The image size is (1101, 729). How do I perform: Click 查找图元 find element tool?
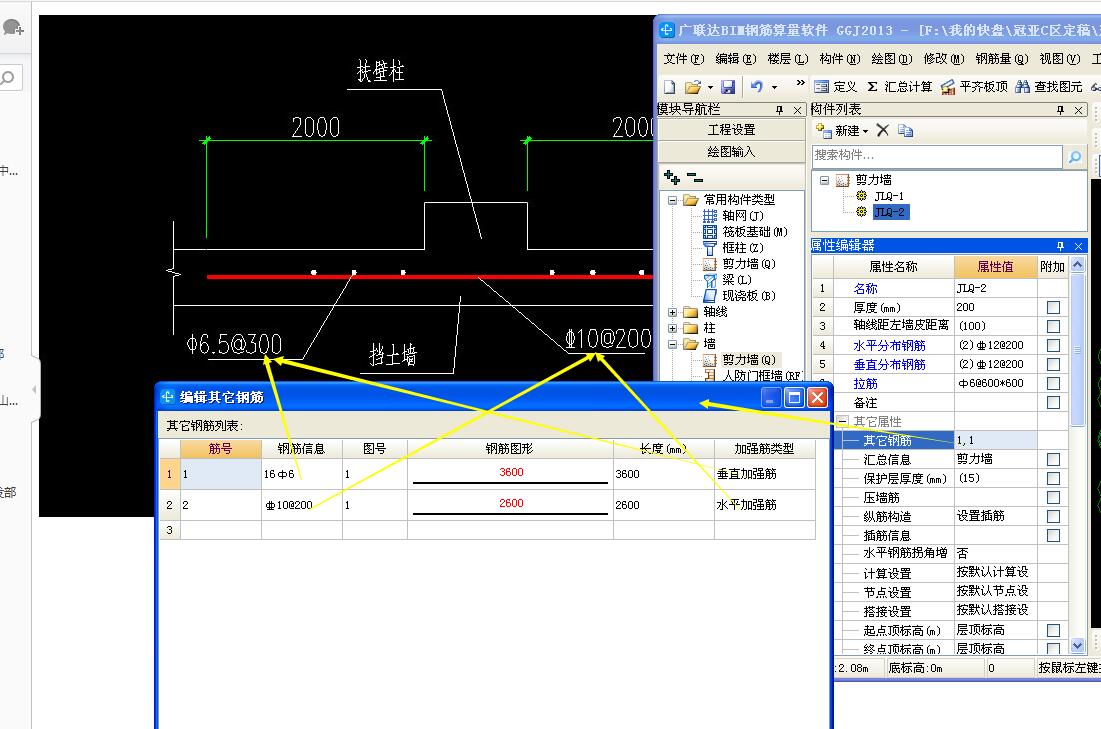(1048, 86)
